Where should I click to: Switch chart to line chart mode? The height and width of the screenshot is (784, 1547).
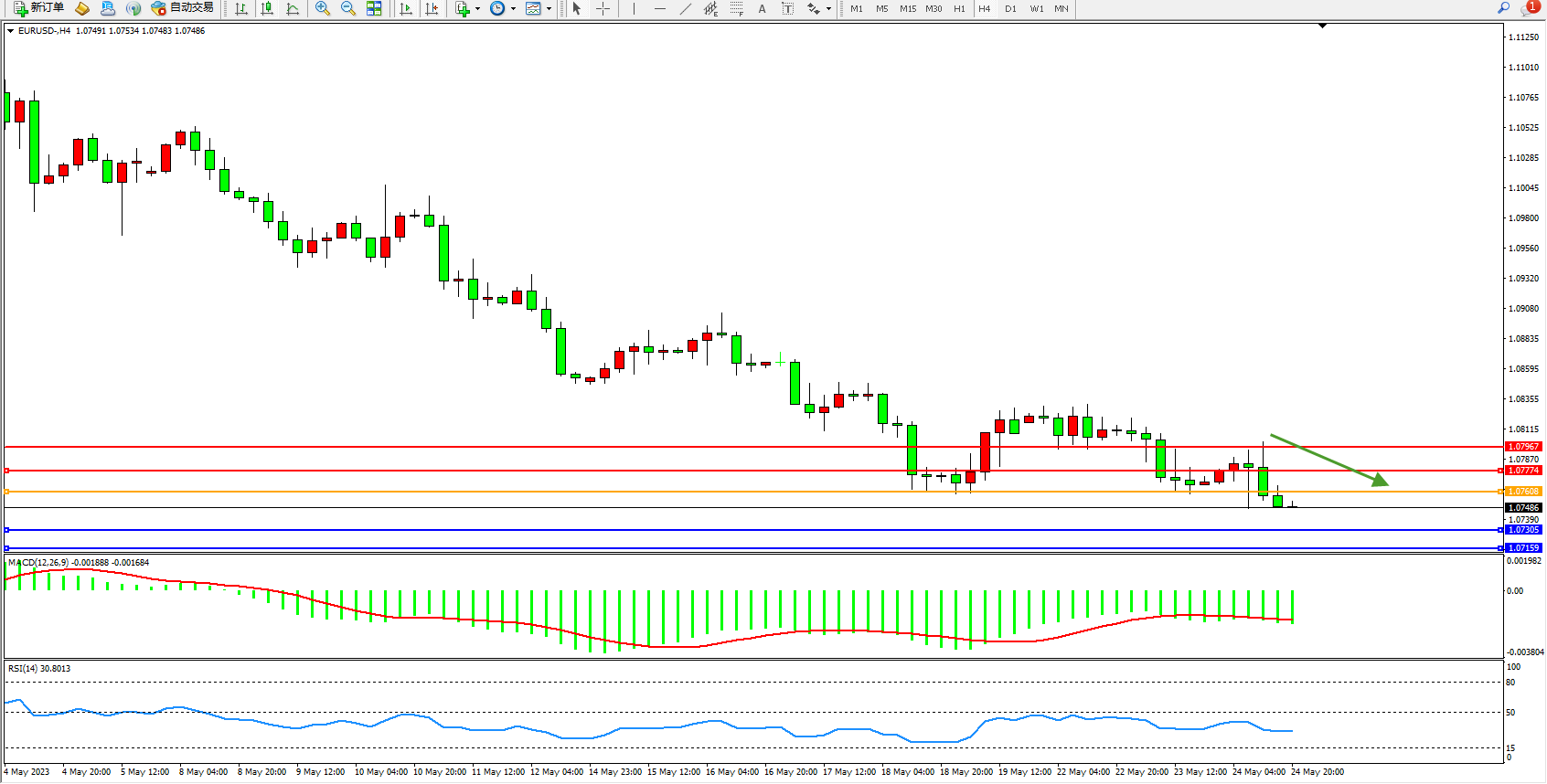293,8
